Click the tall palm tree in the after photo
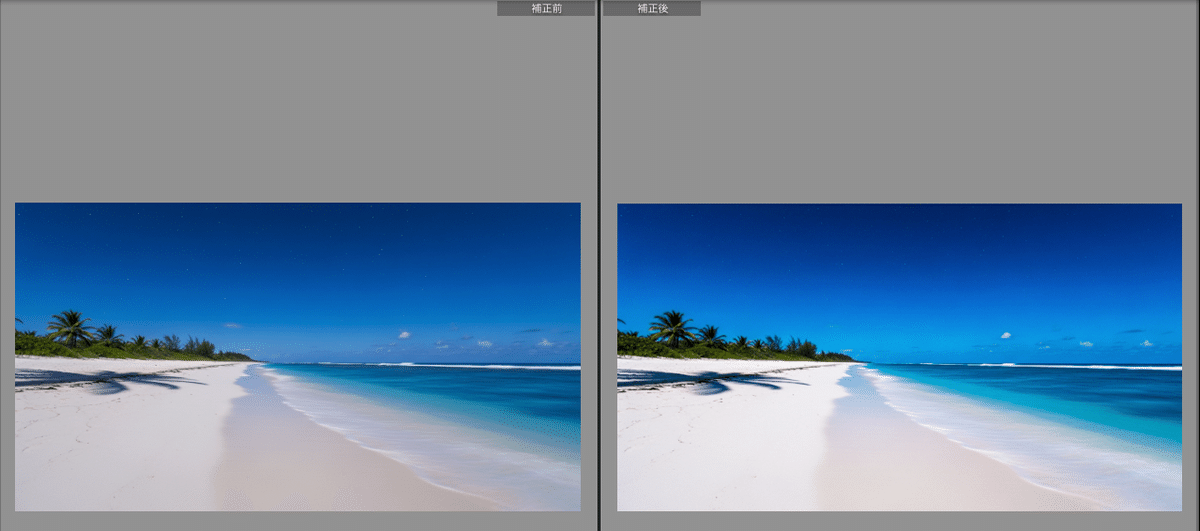Screen dimensions: 1200x531 pyautogui.click(x=673, y=327)
